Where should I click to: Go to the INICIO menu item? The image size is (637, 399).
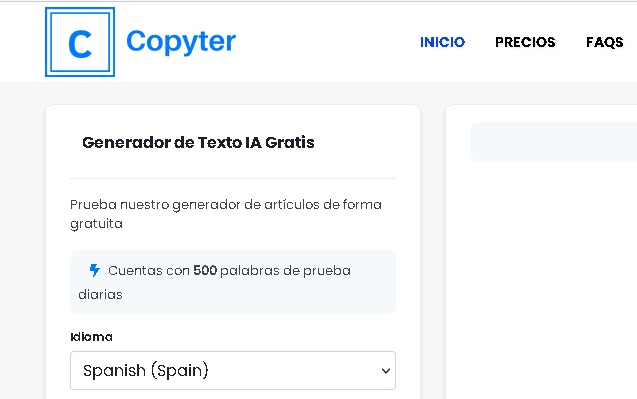pos(442,42)
